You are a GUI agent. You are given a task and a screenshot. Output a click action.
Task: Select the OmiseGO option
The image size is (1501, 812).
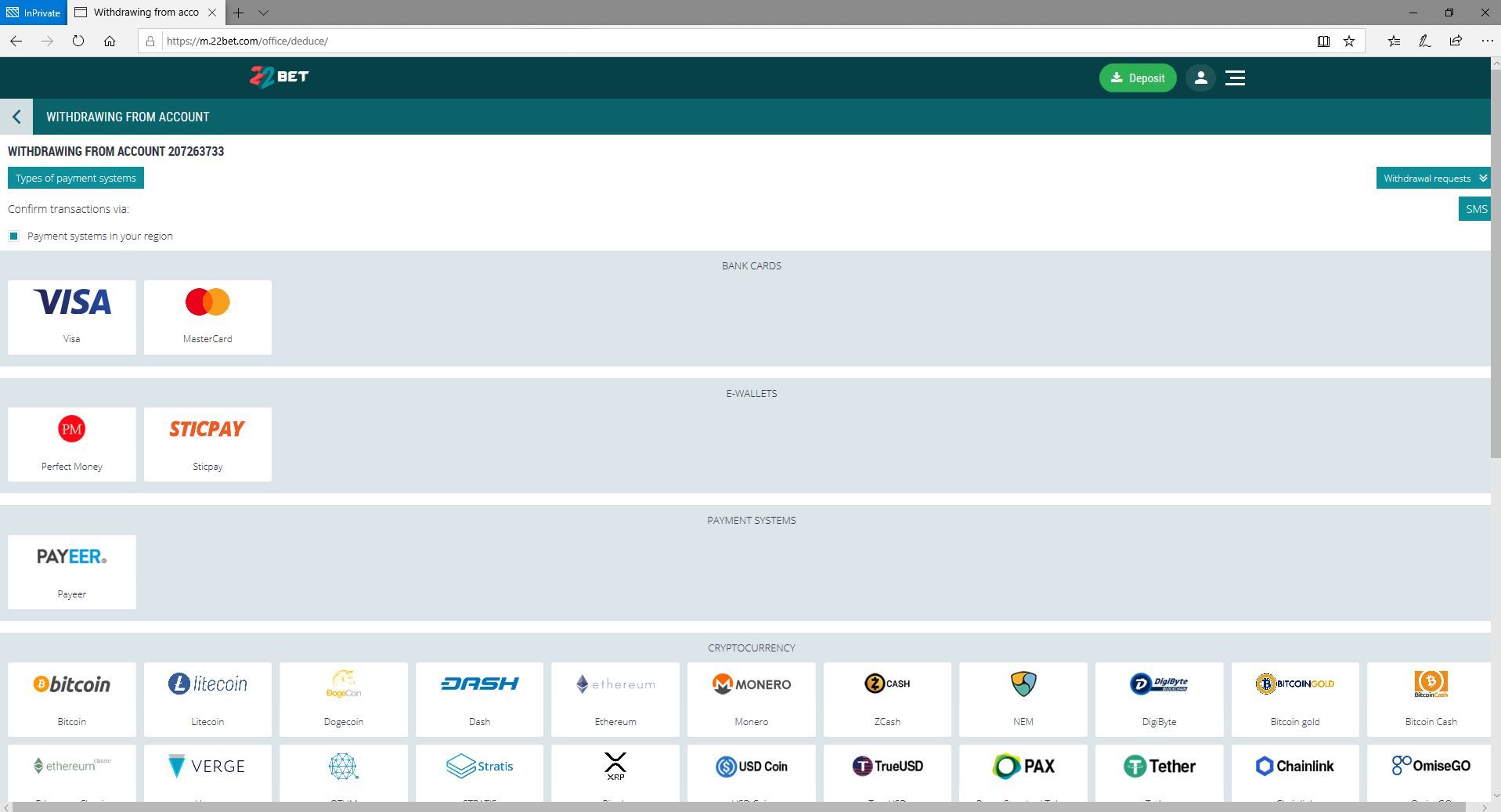[1429, 773]
